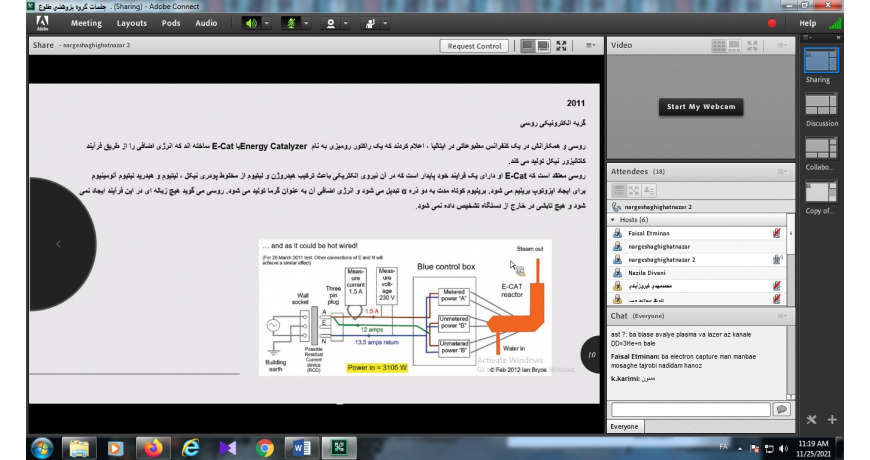The width and height of the screenshot is (870, 460).
Task: Click the webcam icon in top toolbar
Action: [x=330, y=23]
